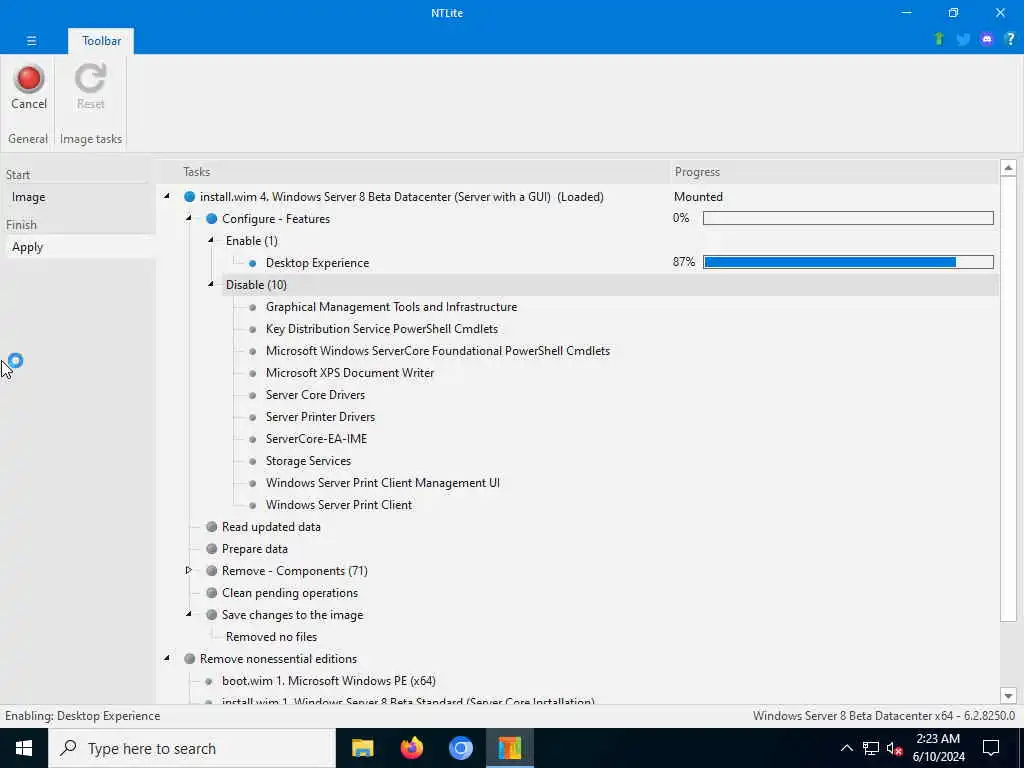Open the hamburger menu icon
This screenshot has width=1024, height=768.
[31, 40]
